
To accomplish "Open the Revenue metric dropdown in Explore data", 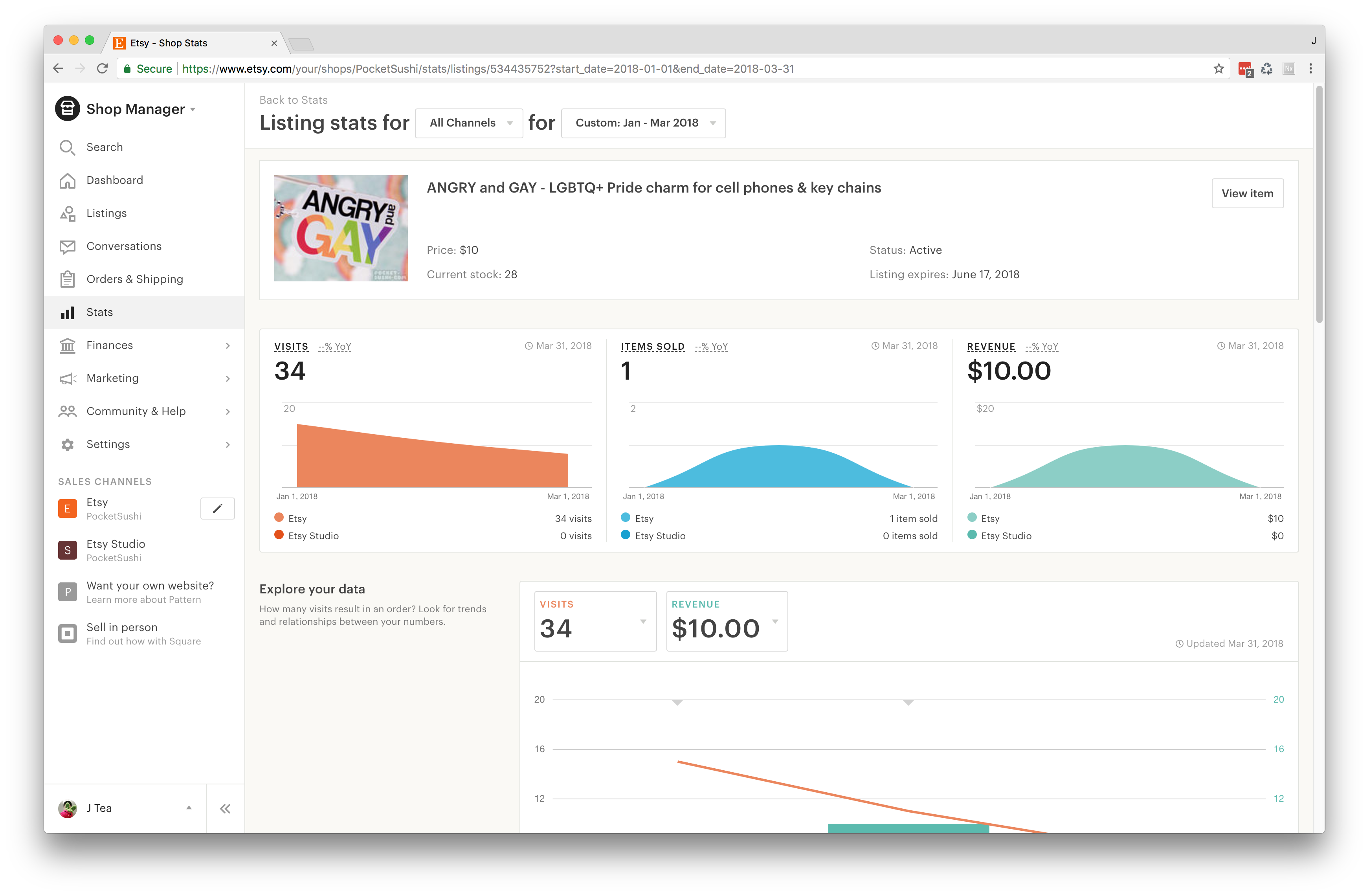I will point(727,621).
